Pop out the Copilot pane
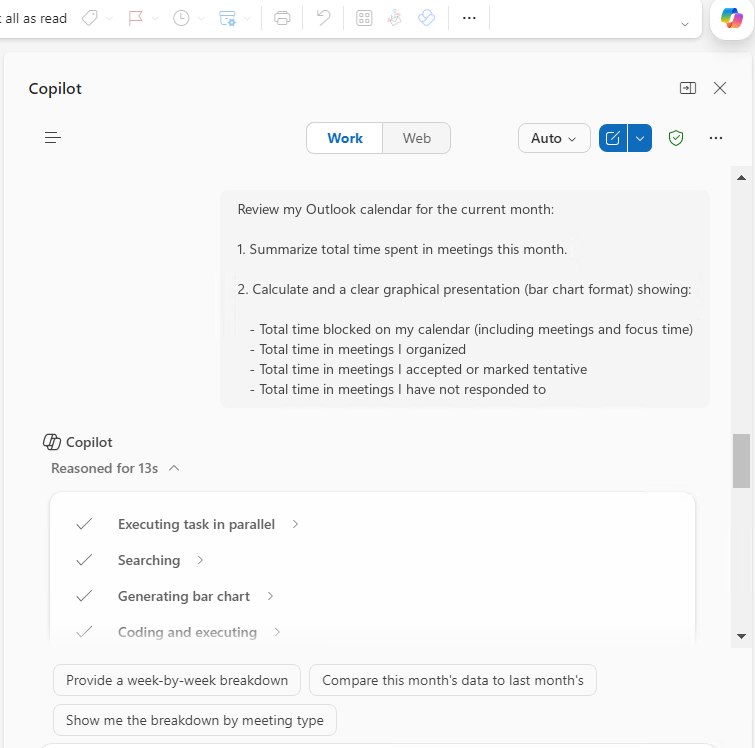 click(688, 88)
